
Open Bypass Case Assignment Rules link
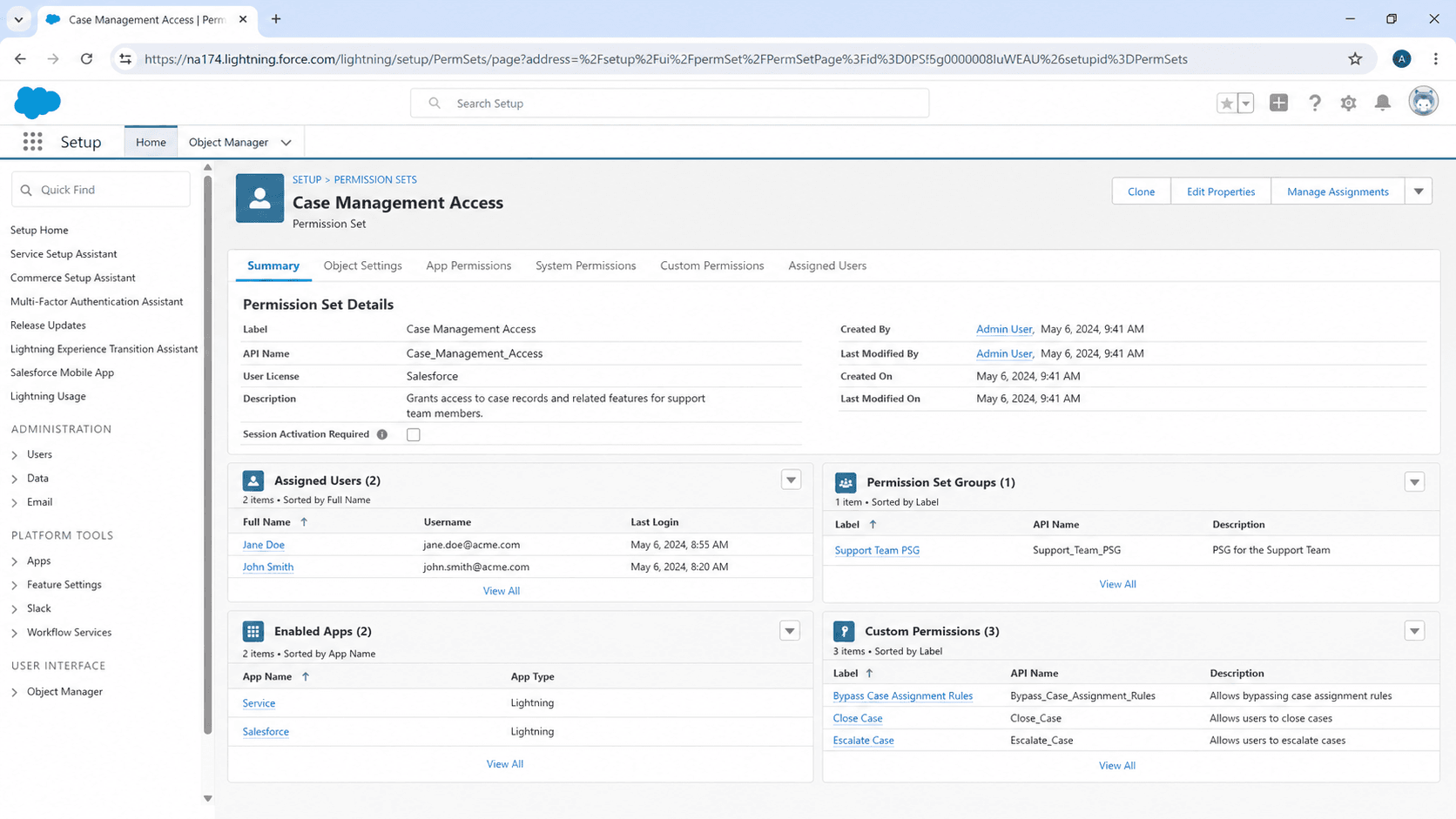point(902,695)
